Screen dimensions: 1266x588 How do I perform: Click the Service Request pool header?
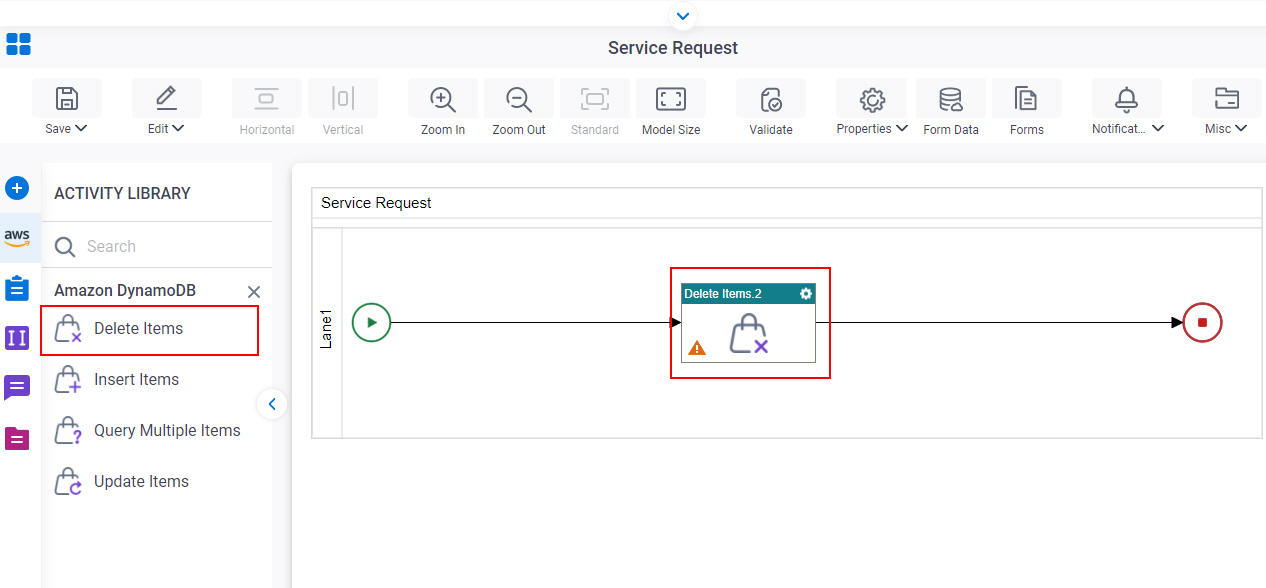tap(787, 203)
